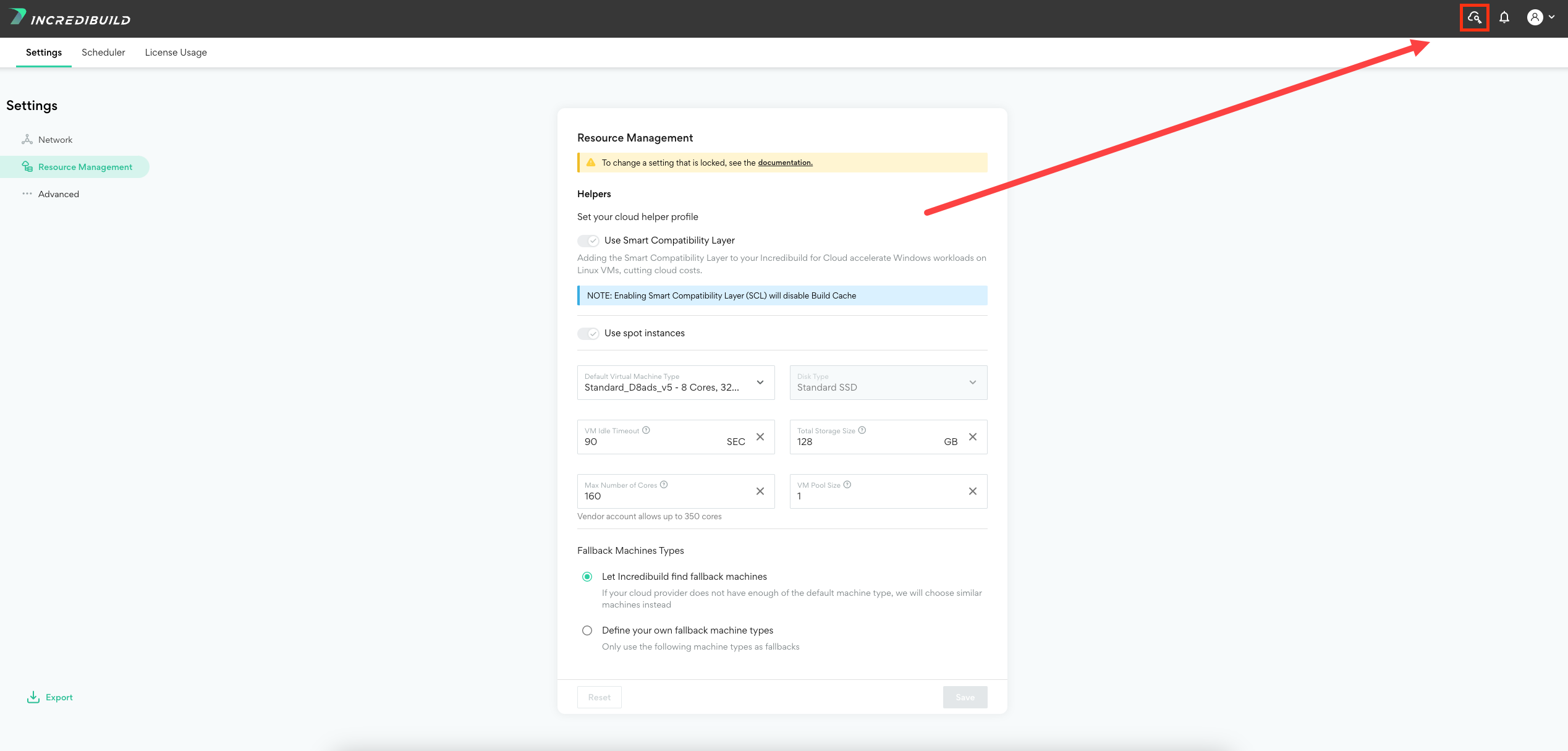This screenshot has width=1568, height=751.
Task: Open the user account menu
Action: (x=1541, y=17)
